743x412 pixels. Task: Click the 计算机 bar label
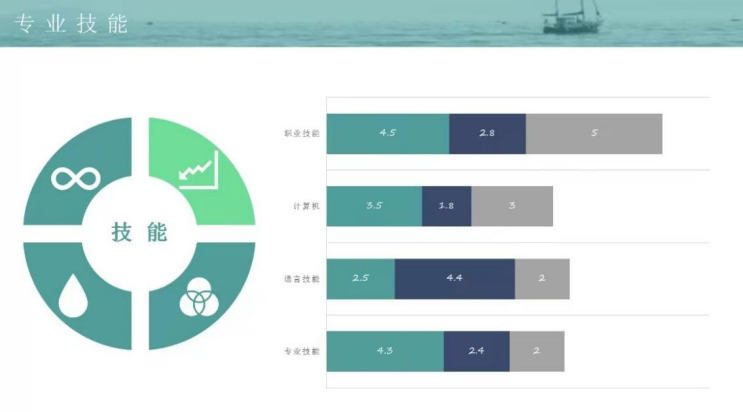(x=306, y=206)
